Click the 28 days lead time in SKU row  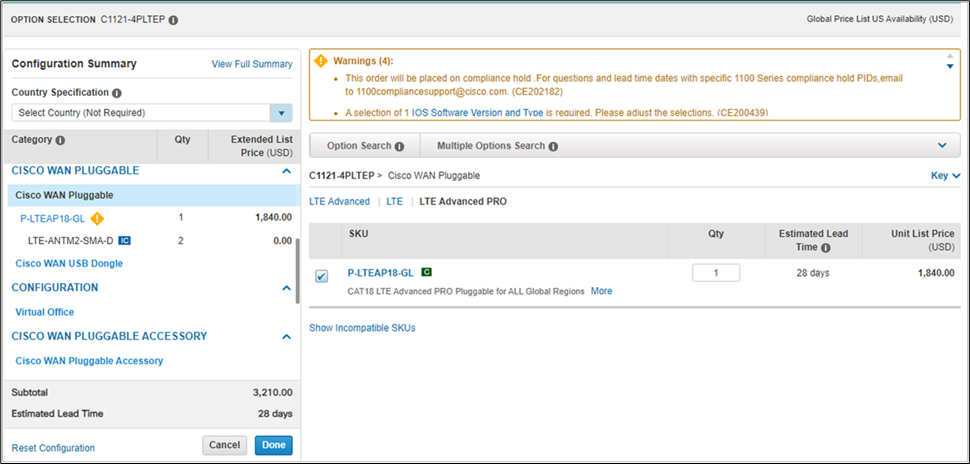813,273
